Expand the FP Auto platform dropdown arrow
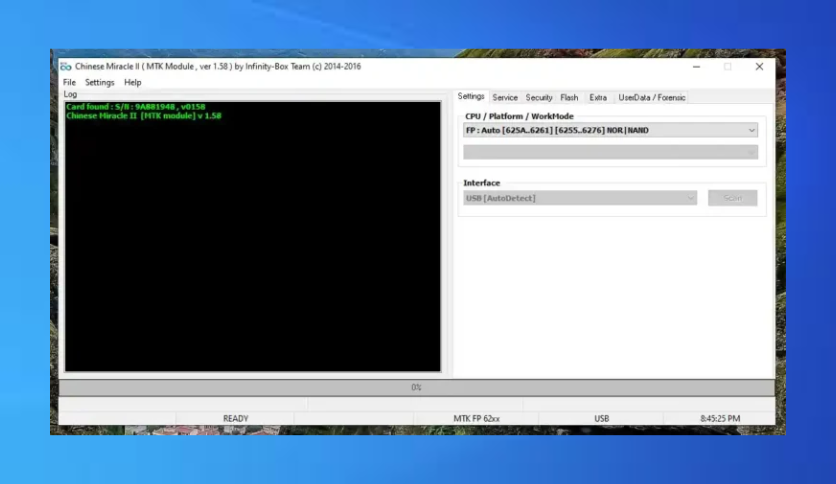Image resolution: width=836 pixels, height=484 pixels. coord(751,130)
